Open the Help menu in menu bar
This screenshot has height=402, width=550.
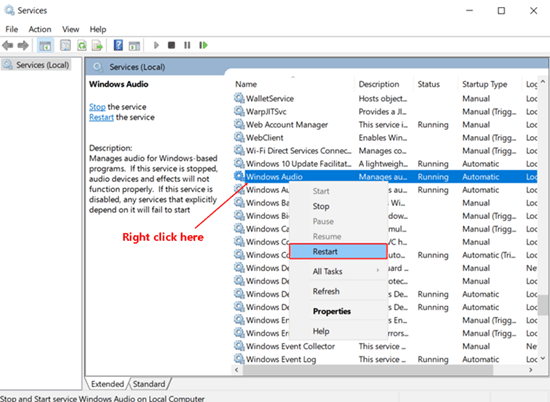98,29
